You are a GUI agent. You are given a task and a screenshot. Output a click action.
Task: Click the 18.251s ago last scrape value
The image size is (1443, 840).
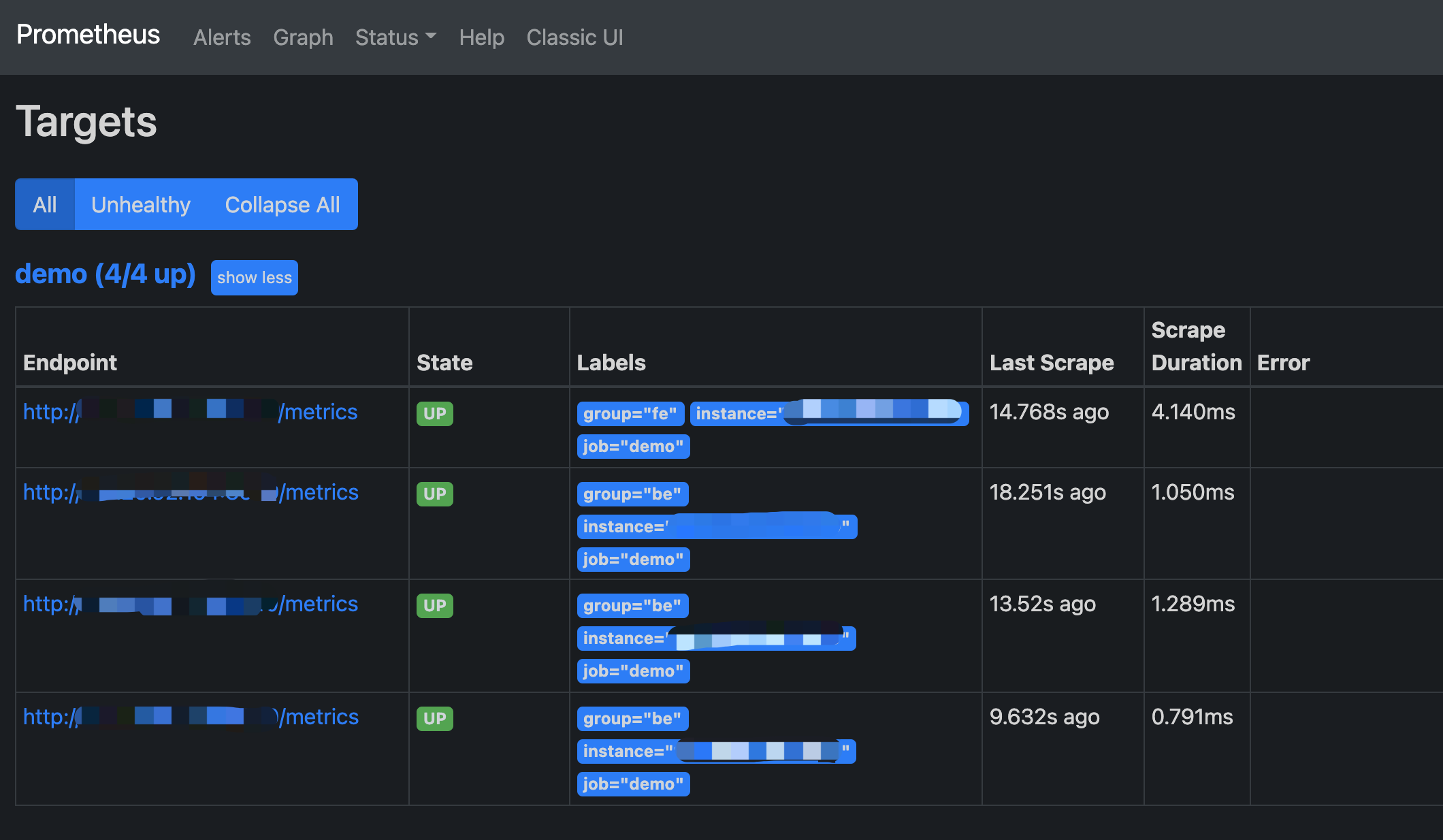(1048, 492)
